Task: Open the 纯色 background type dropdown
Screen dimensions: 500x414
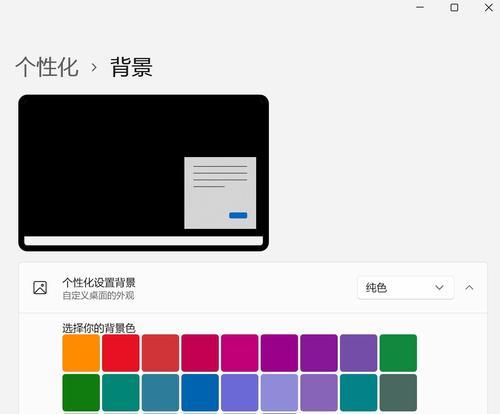Action: click(405, 288)
